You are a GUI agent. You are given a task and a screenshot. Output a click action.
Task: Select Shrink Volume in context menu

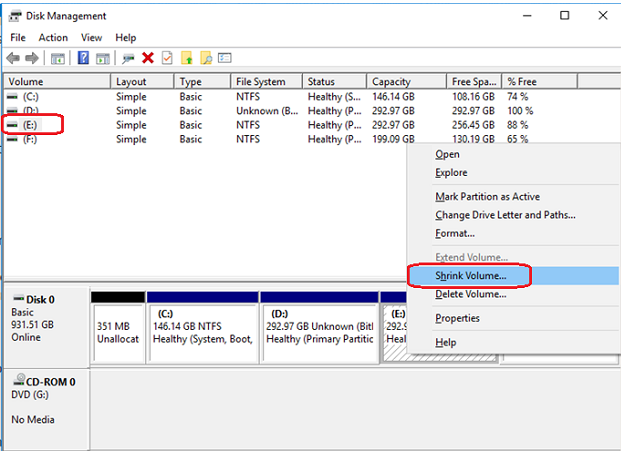(x=513, y=276)
